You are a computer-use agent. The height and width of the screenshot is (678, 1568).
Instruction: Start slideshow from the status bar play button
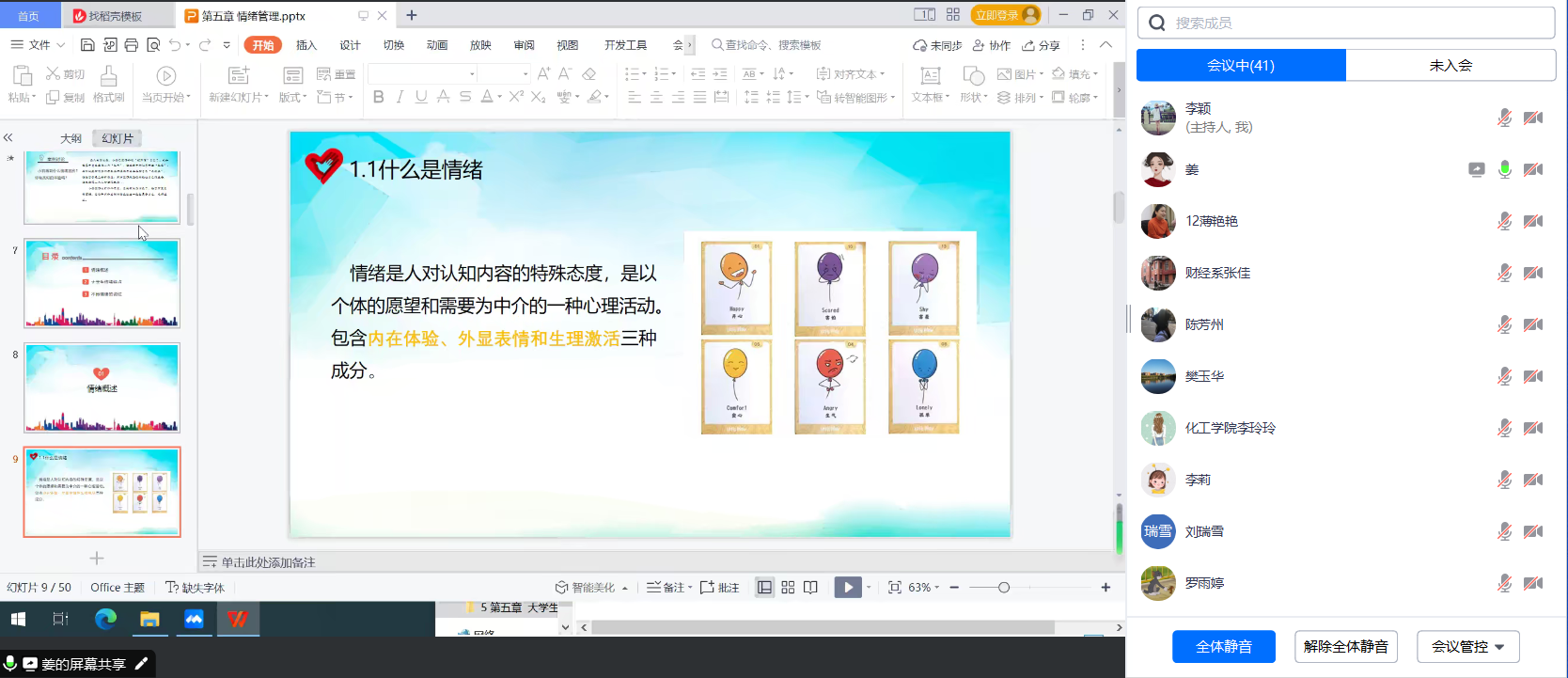click(x=848, y=588)
